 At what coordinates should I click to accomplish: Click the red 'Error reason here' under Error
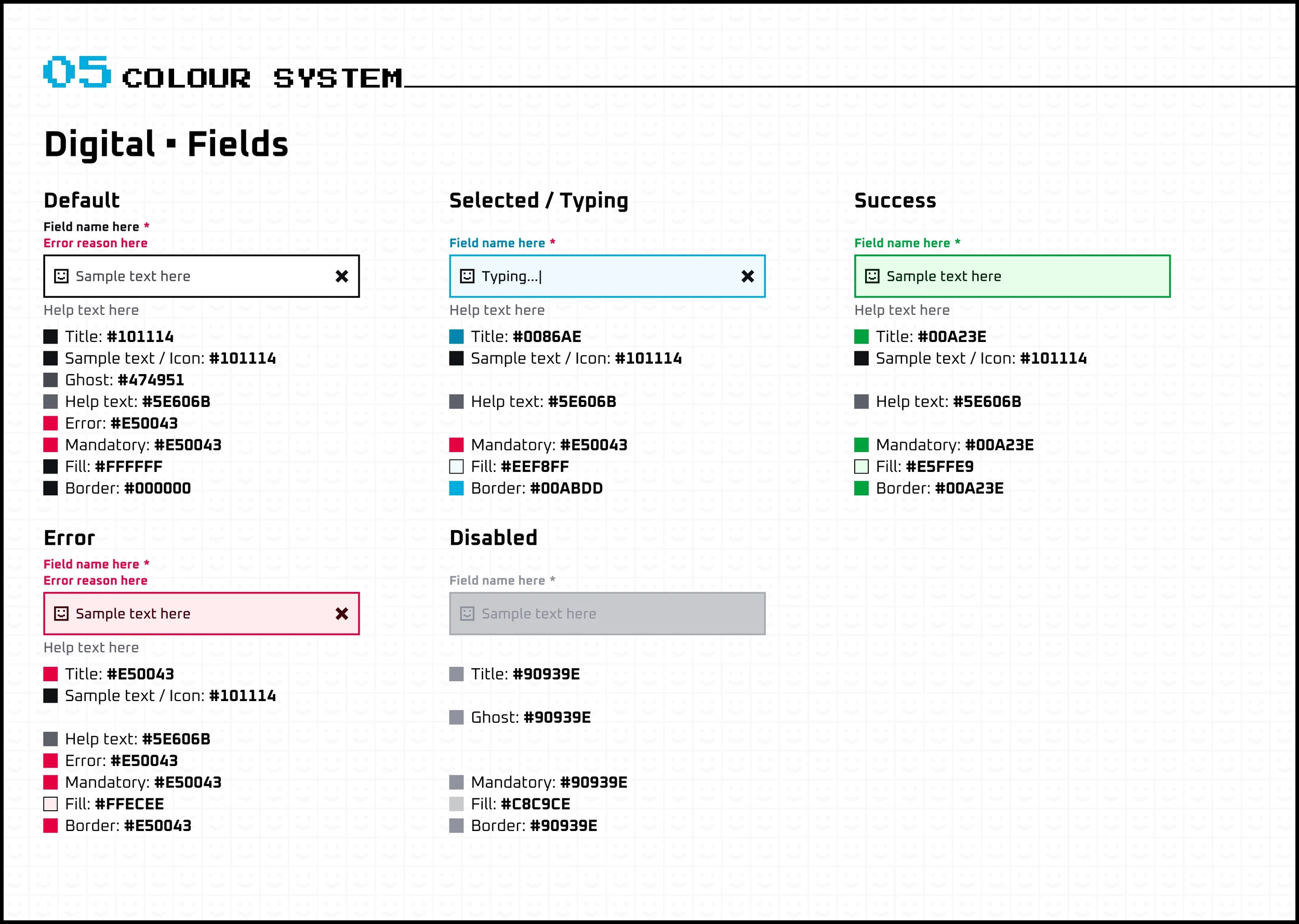(x=96, y=580)
